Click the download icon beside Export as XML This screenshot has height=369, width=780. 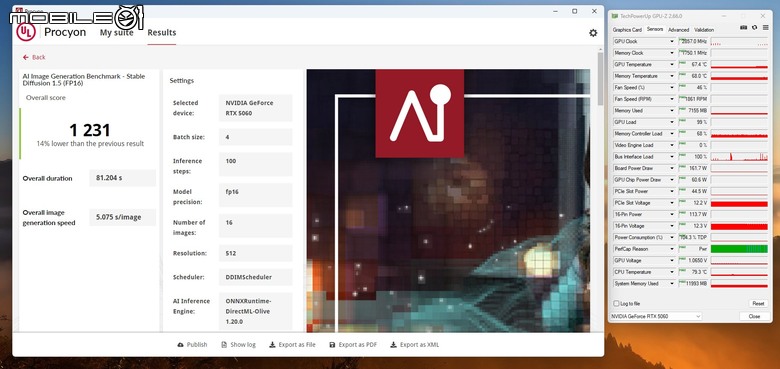pyautogui.click(x=393, y=345)
